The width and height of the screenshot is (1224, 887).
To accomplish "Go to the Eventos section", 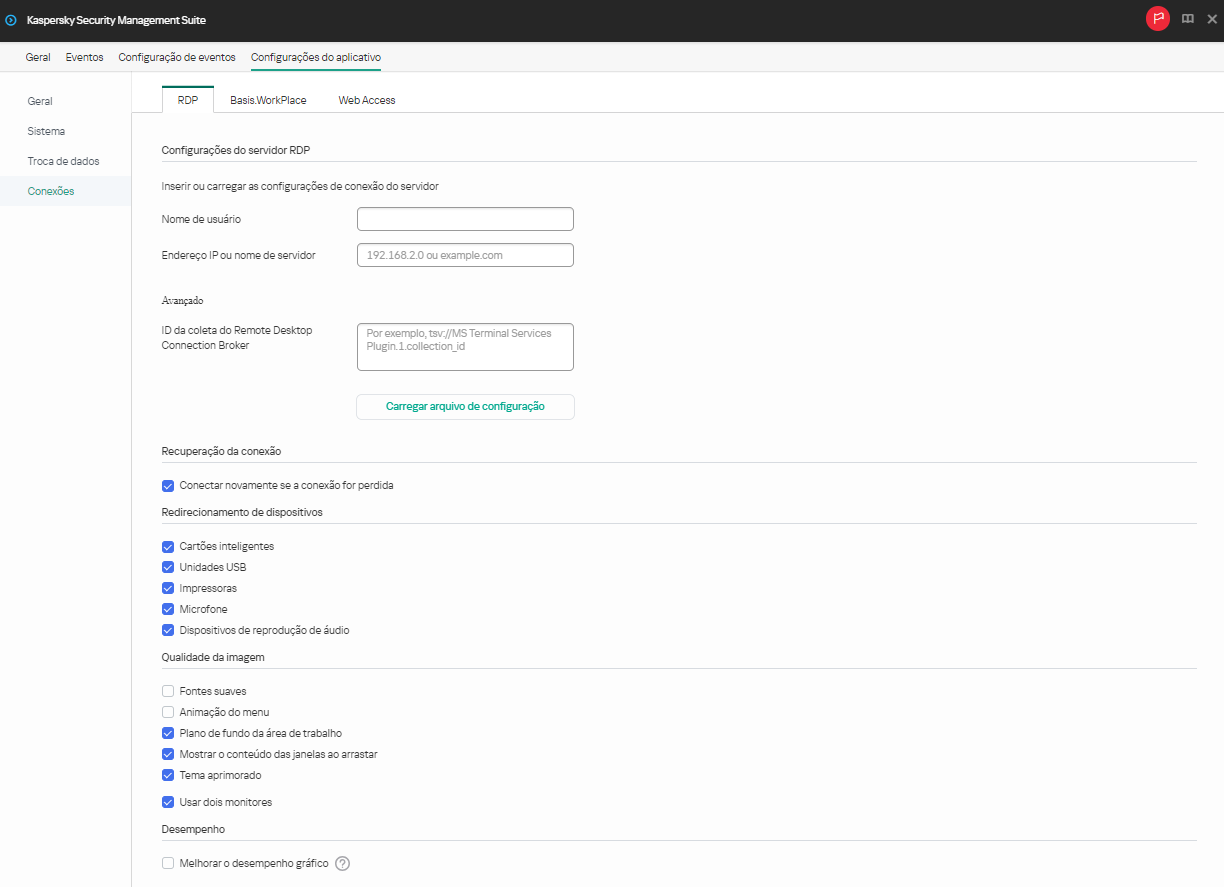I will pos(84,57).
